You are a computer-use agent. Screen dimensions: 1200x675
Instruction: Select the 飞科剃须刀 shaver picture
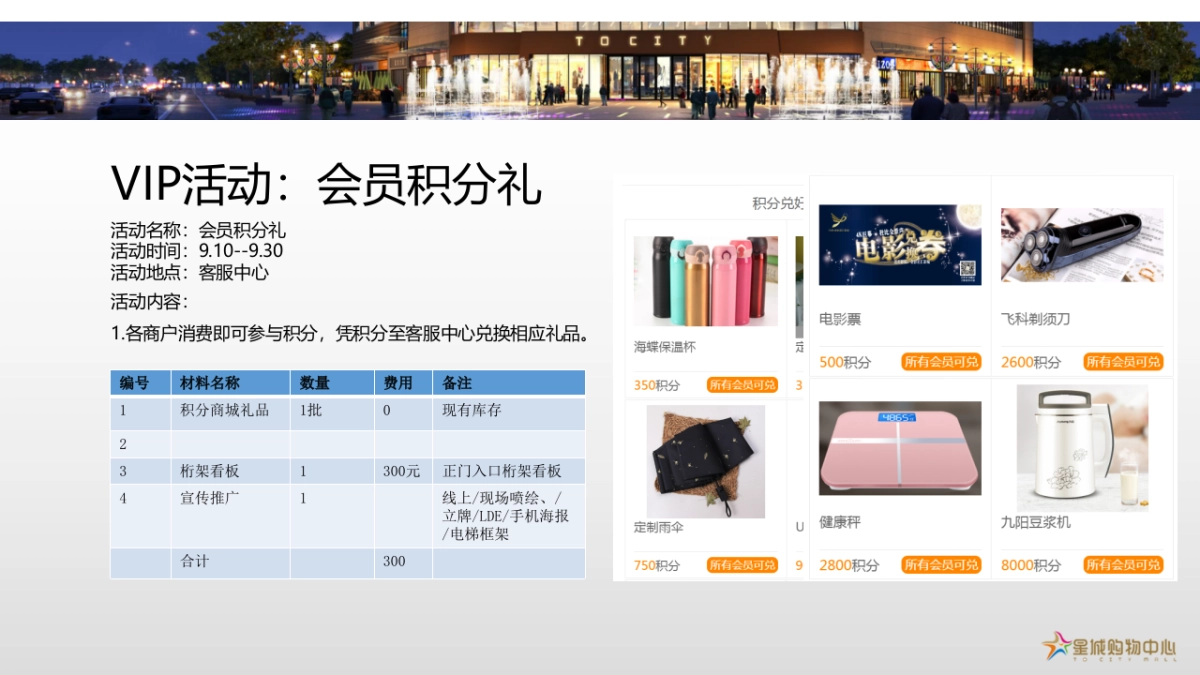[1081, 244]
